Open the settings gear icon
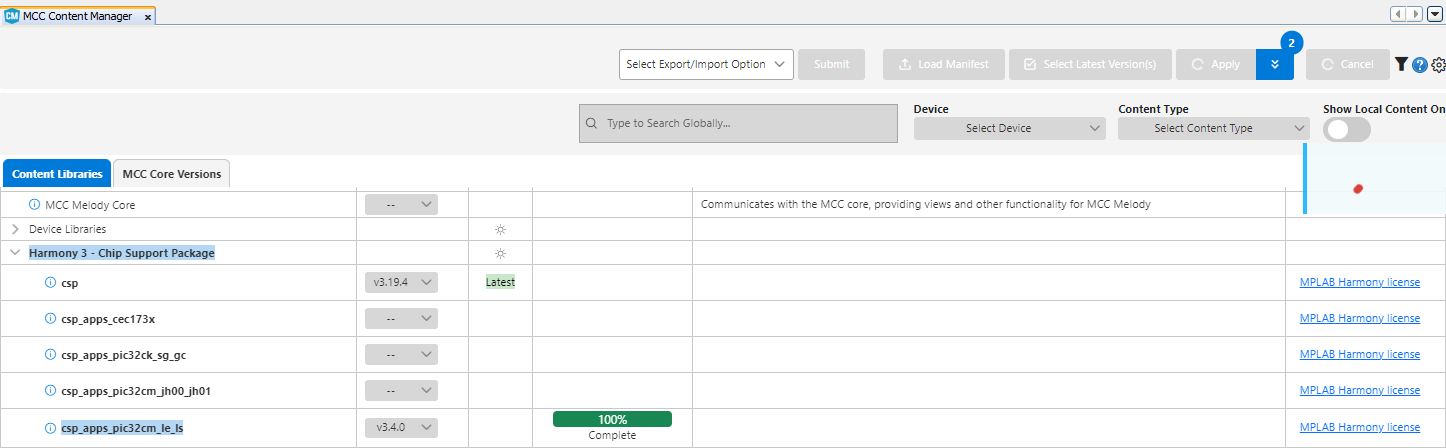Screen dimensions: 1446x448 coord(1438,65)
